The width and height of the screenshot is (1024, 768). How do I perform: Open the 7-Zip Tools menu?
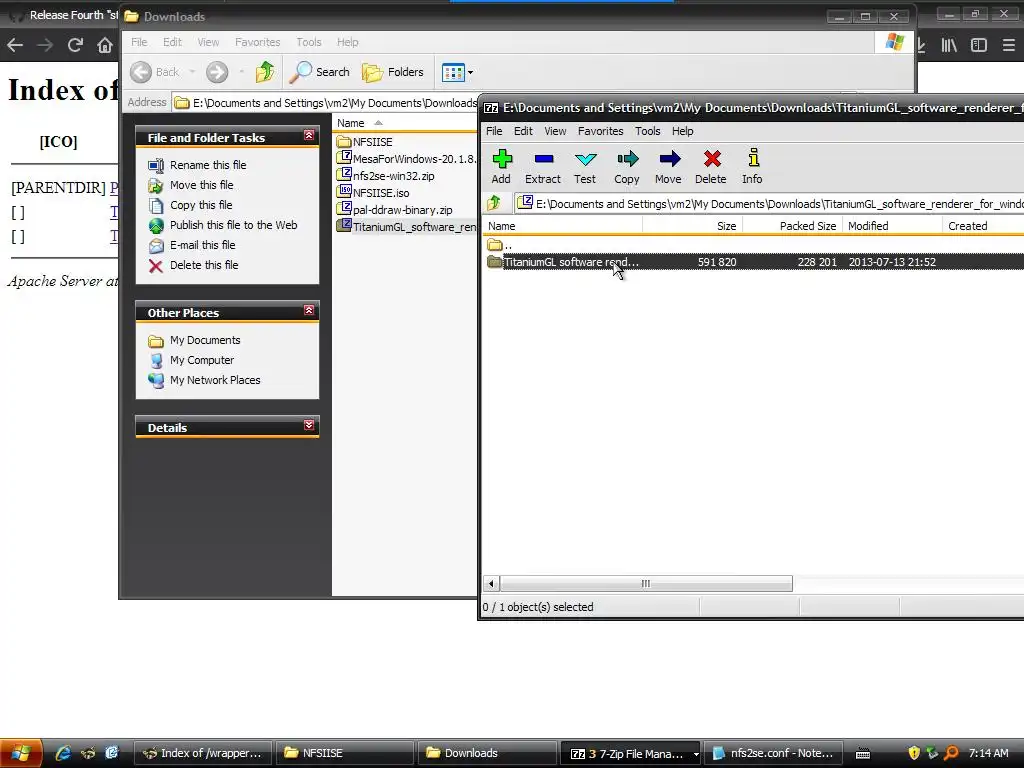pyautogui.click(x=647, y=131)
